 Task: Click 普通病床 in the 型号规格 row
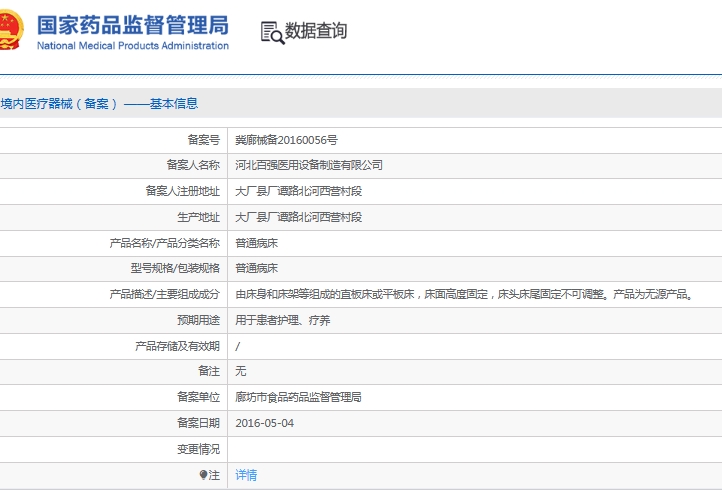[x=256, y=268]
